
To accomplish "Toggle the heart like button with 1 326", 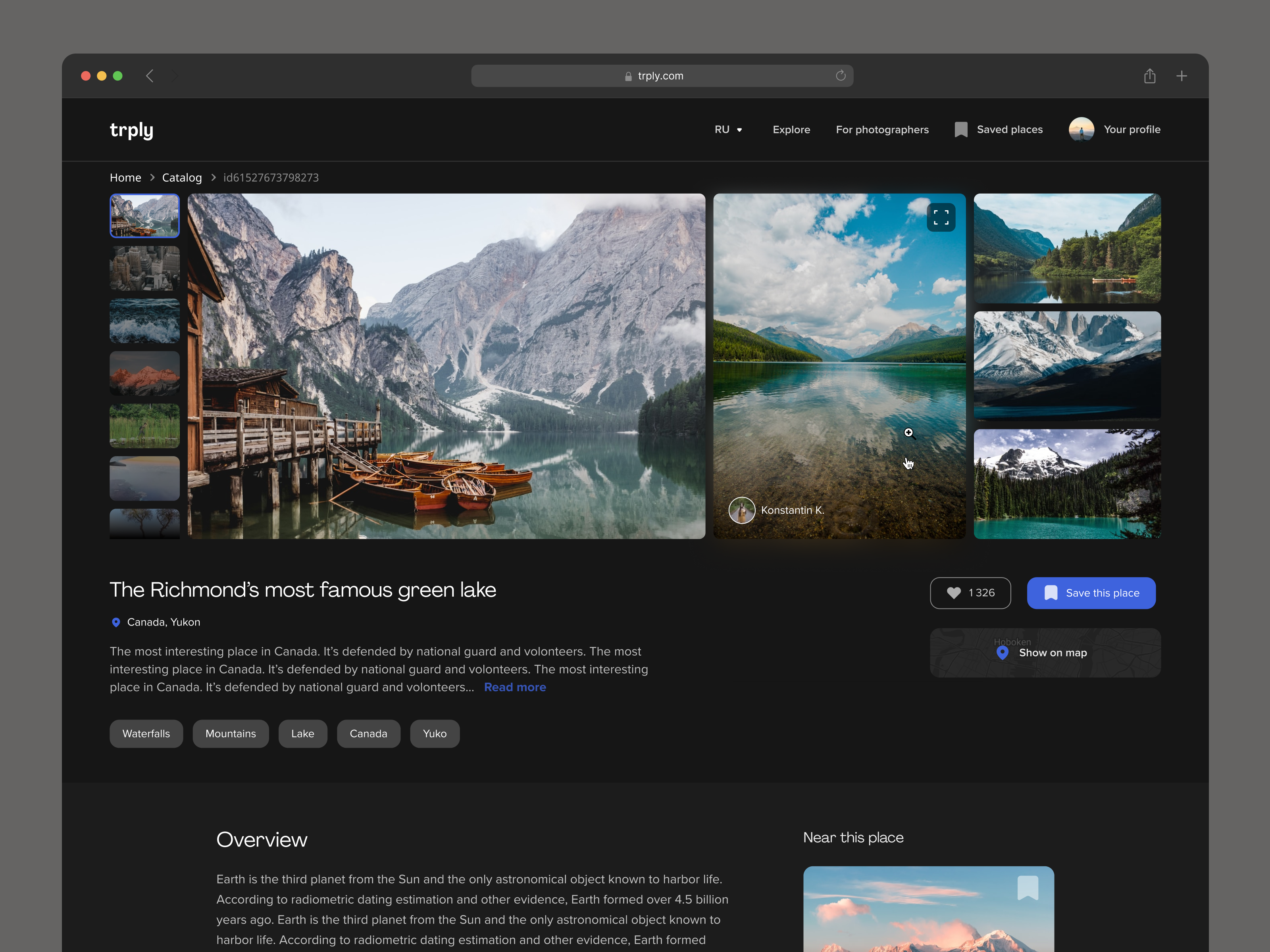I will [x=970, y=593].
